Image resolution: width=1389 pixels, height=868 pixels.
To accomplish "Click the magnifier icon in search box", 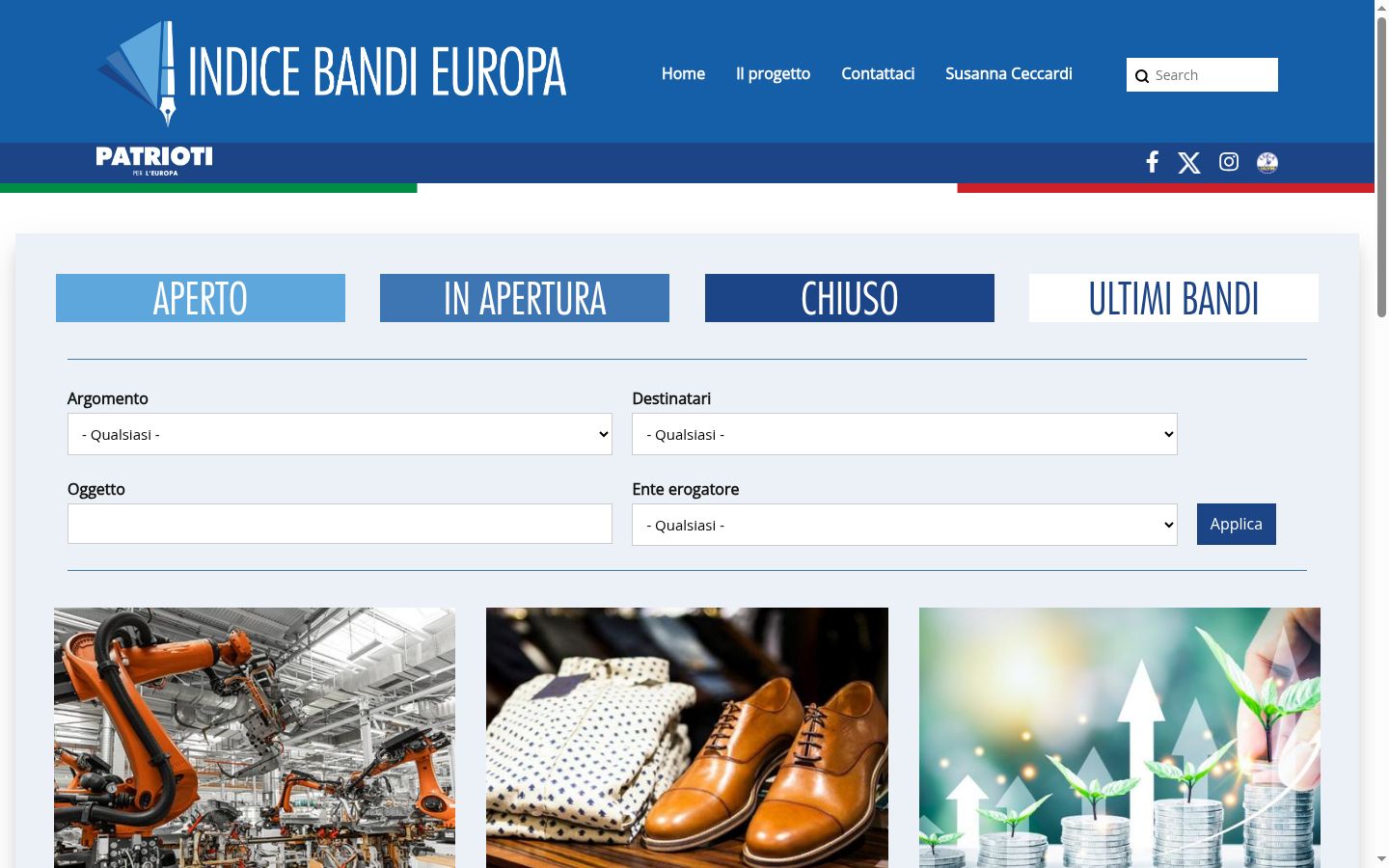I will tap(1142, 76).
